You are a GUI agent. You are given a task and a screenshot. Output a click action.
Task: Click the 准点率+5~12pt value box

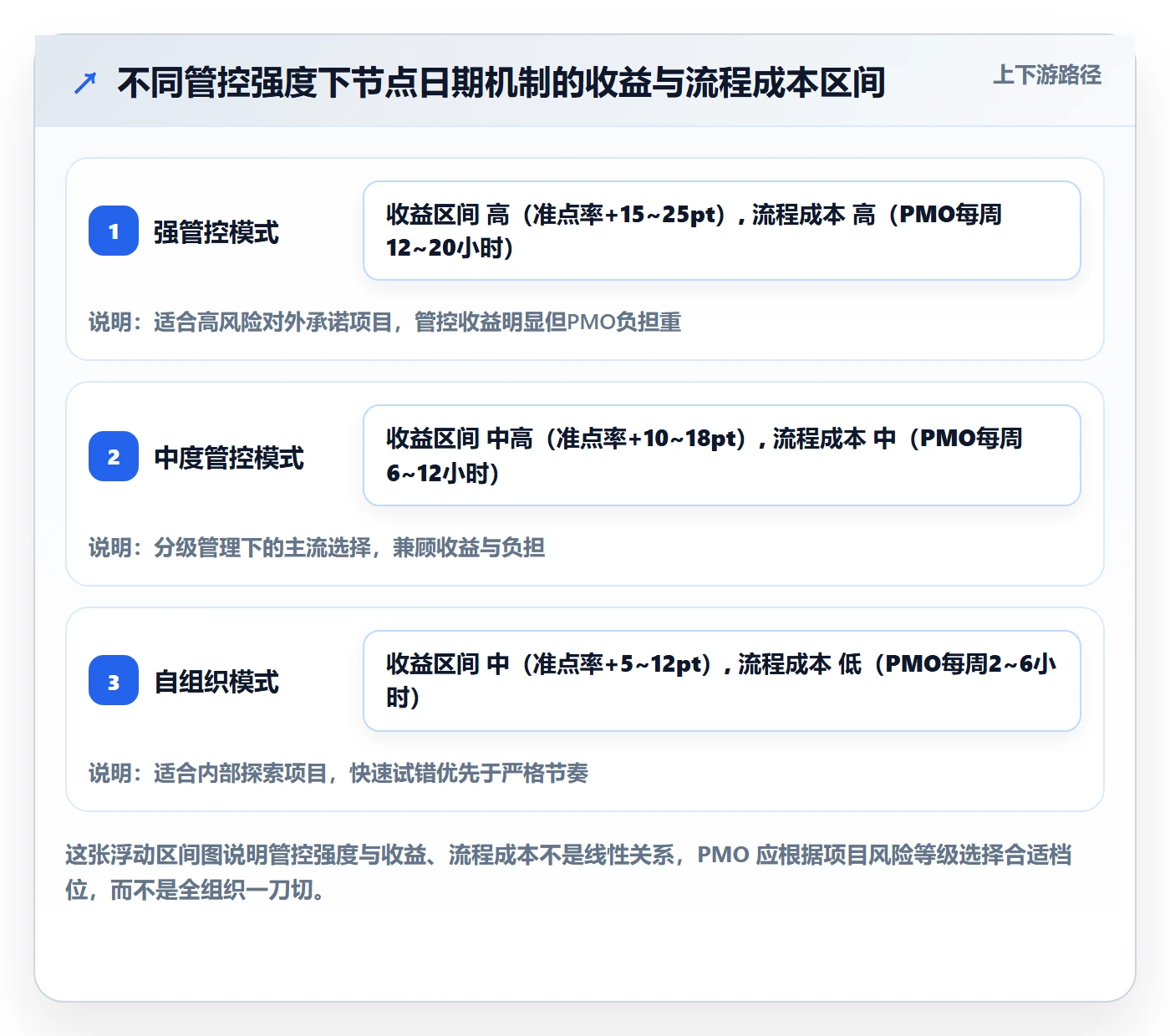click(722, 681)
